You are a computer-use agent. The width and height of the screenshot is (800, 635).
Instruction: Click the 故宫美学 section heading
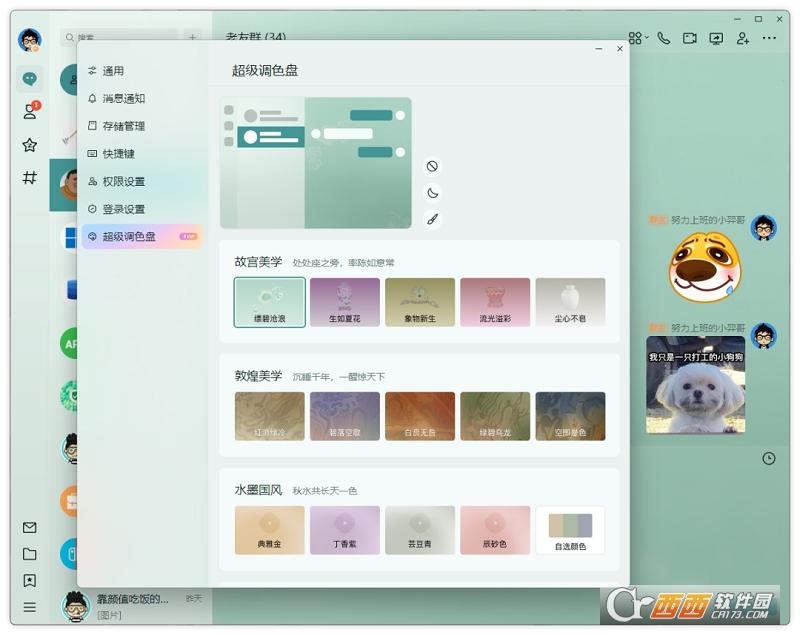pyautogui.click(x=258, y=262)
